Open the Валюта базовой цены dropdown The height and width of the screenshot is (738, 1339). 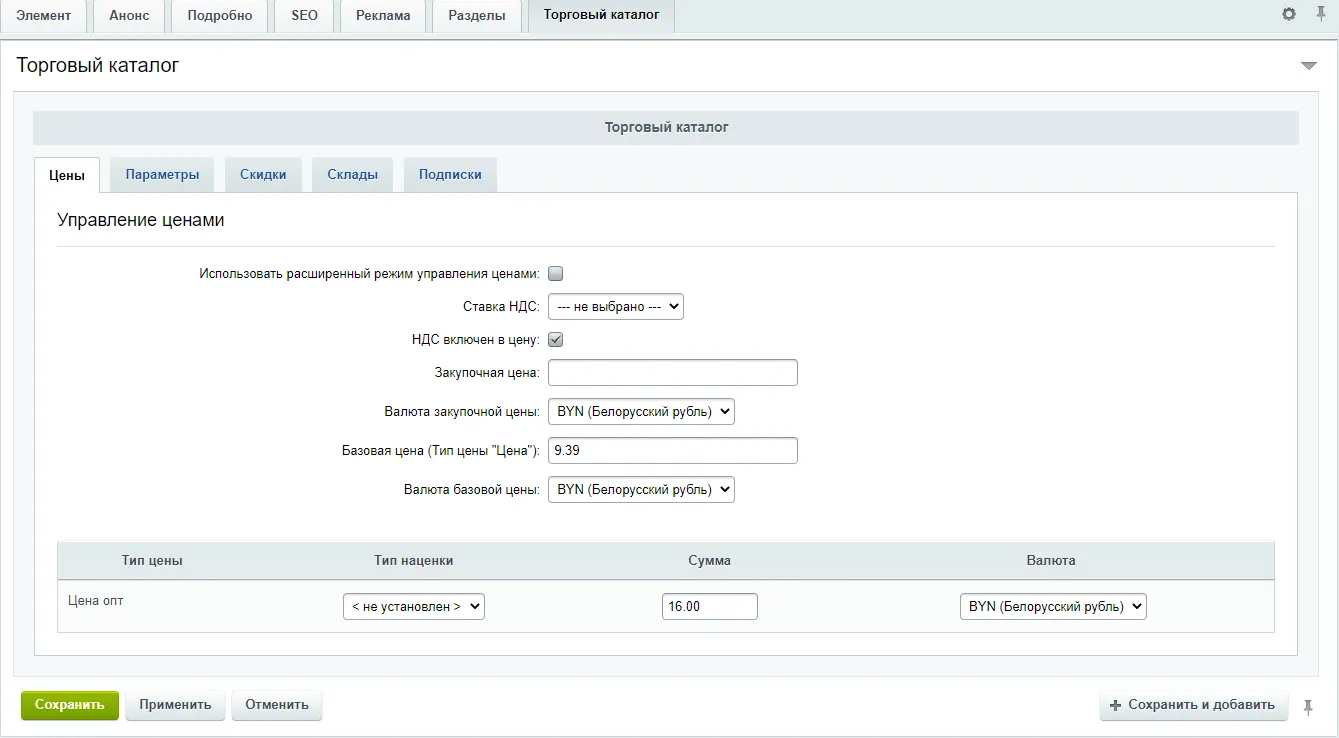click(x=641, y=490)
